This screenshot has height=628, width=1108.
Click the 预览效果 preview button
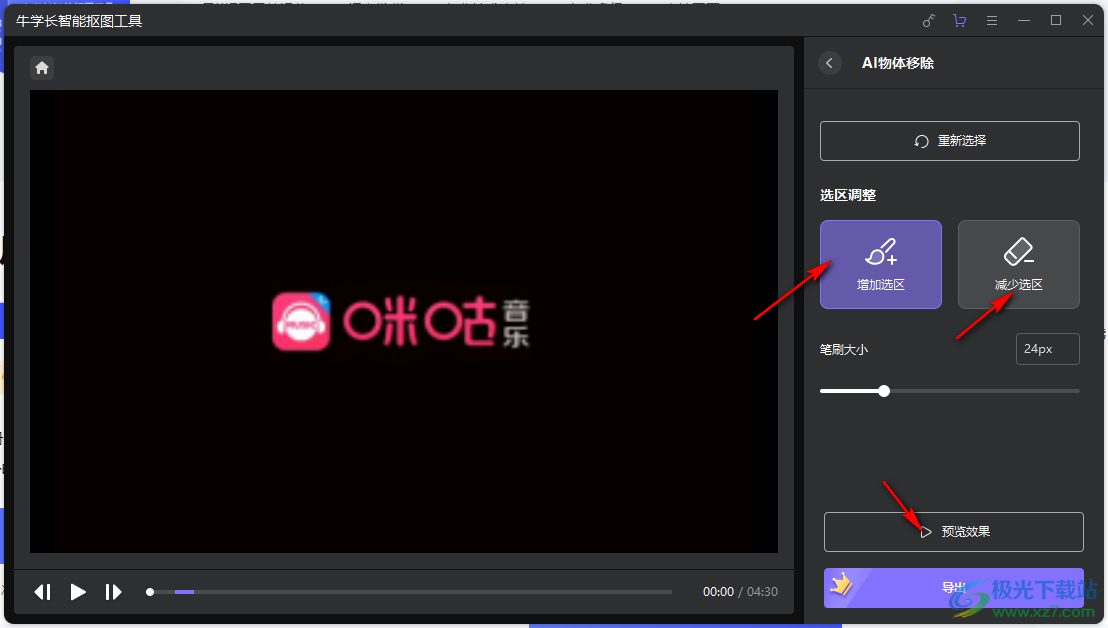click(x=953, y=532)
